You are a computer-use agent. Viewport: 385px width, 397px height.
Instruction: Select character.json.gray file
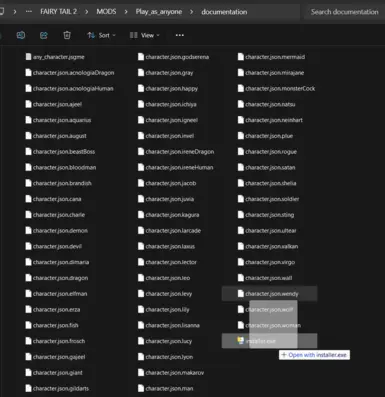point(166,73)
